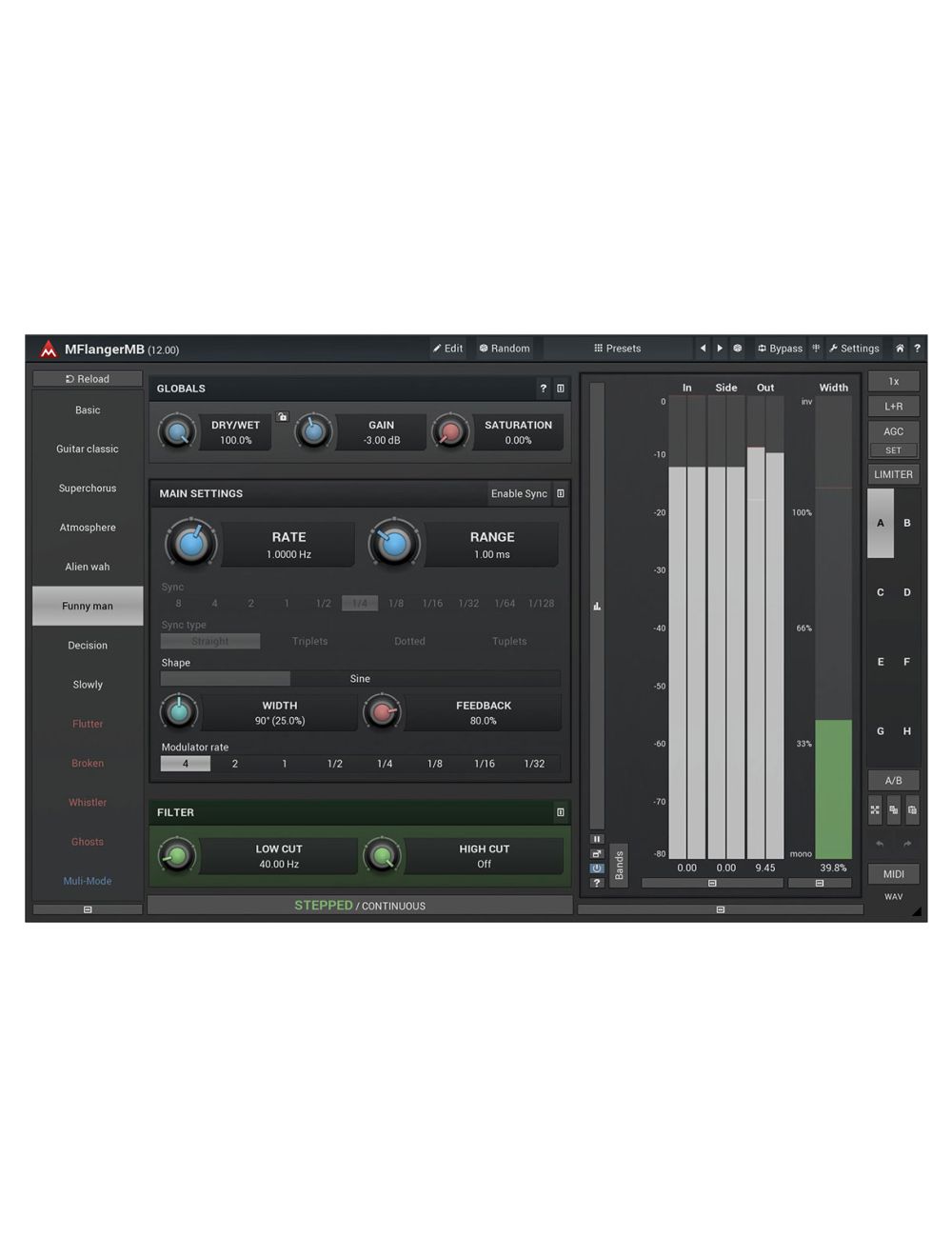
Task: Load the Superchorus preset
Action: point(87,489)
